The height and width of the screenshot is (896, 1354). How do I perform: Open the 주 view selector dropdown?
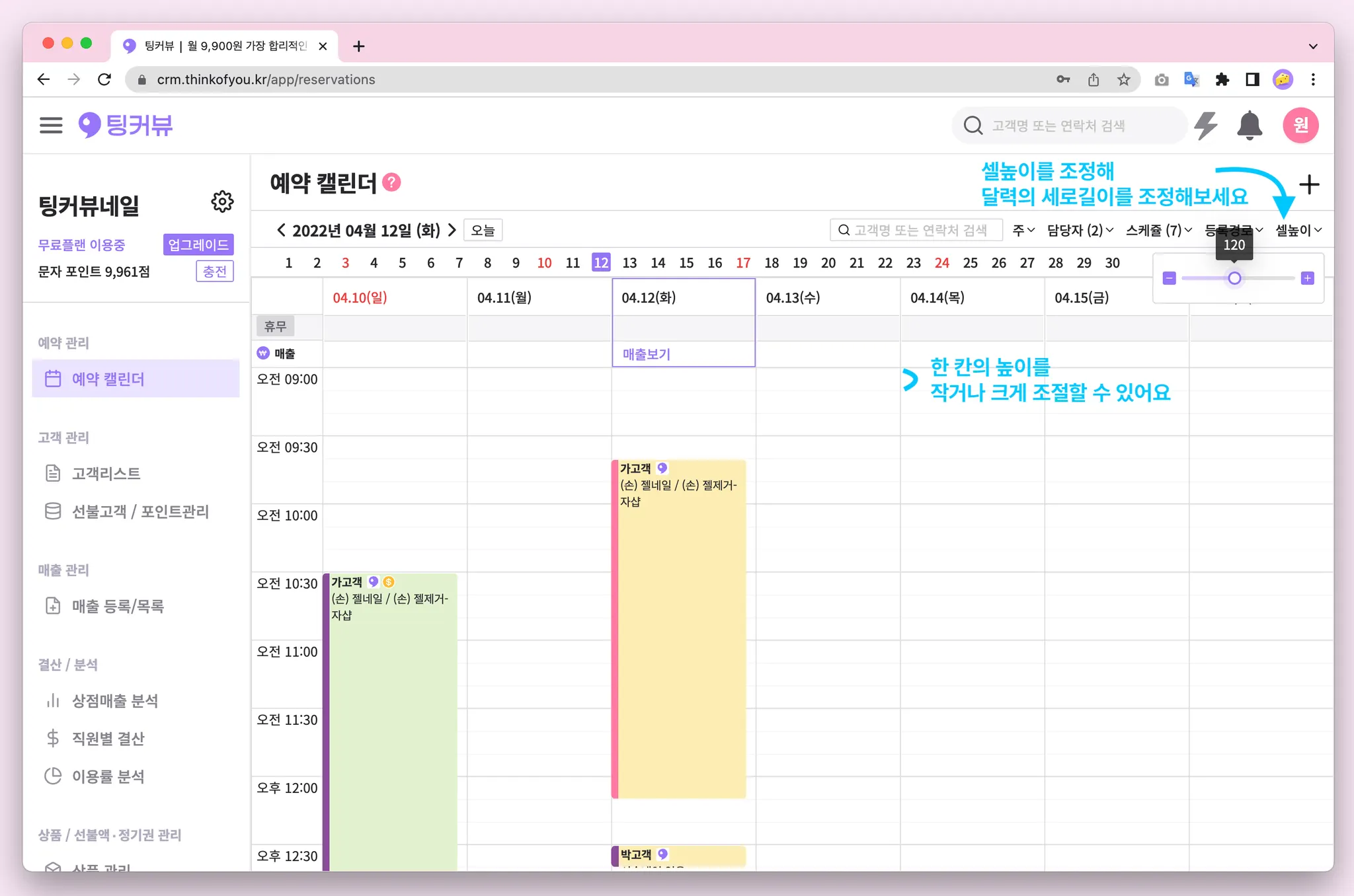click(x=1023, y=230)
